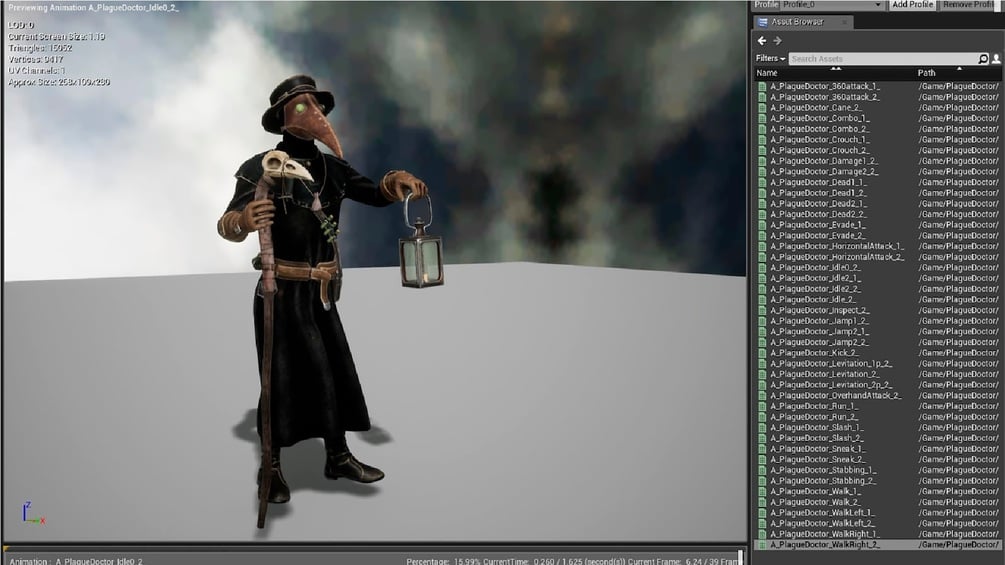Click the magnifier search icon
1005x565 pixels.
click(x=983, y=59)
